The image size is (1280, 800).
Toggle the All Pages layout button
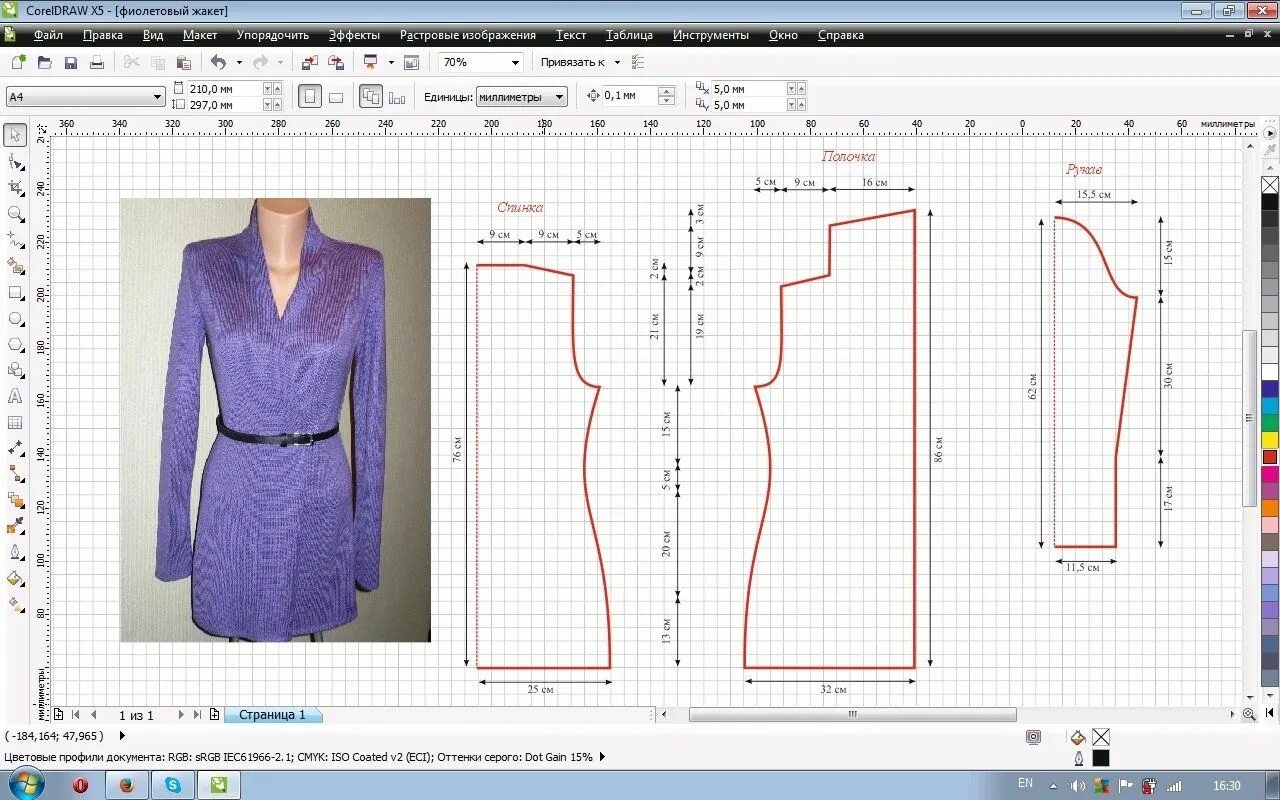pos(370,96)
